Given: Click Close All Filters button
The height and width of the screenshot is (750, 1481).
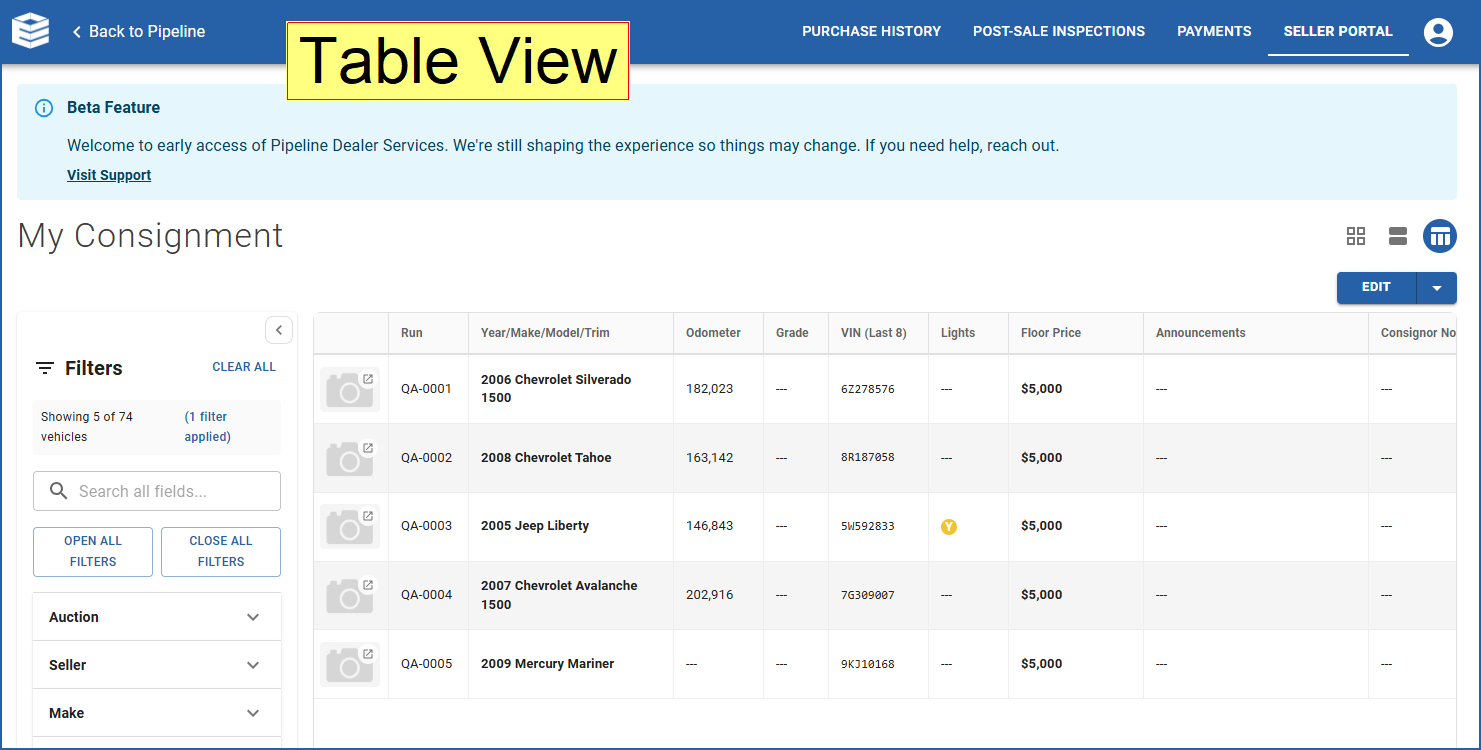Looking at the screenshot, I should [221, 552].
